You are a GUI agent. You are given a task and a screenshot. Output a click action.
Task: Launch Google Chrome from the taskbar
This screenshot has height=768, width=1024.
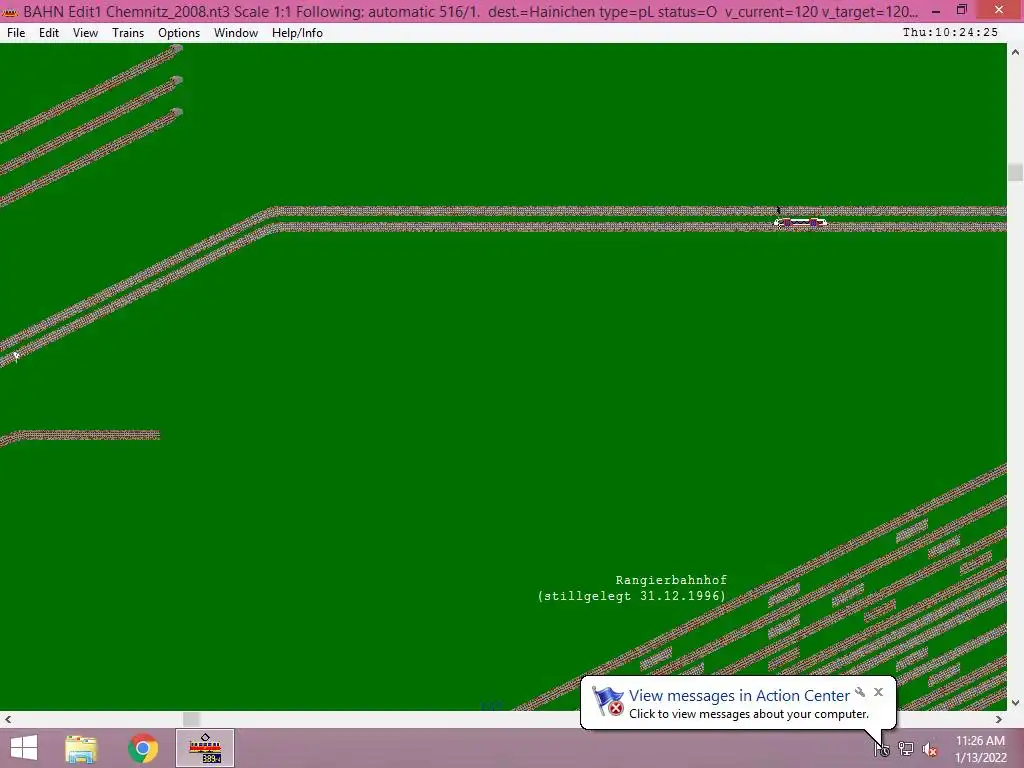click(143, 748)
